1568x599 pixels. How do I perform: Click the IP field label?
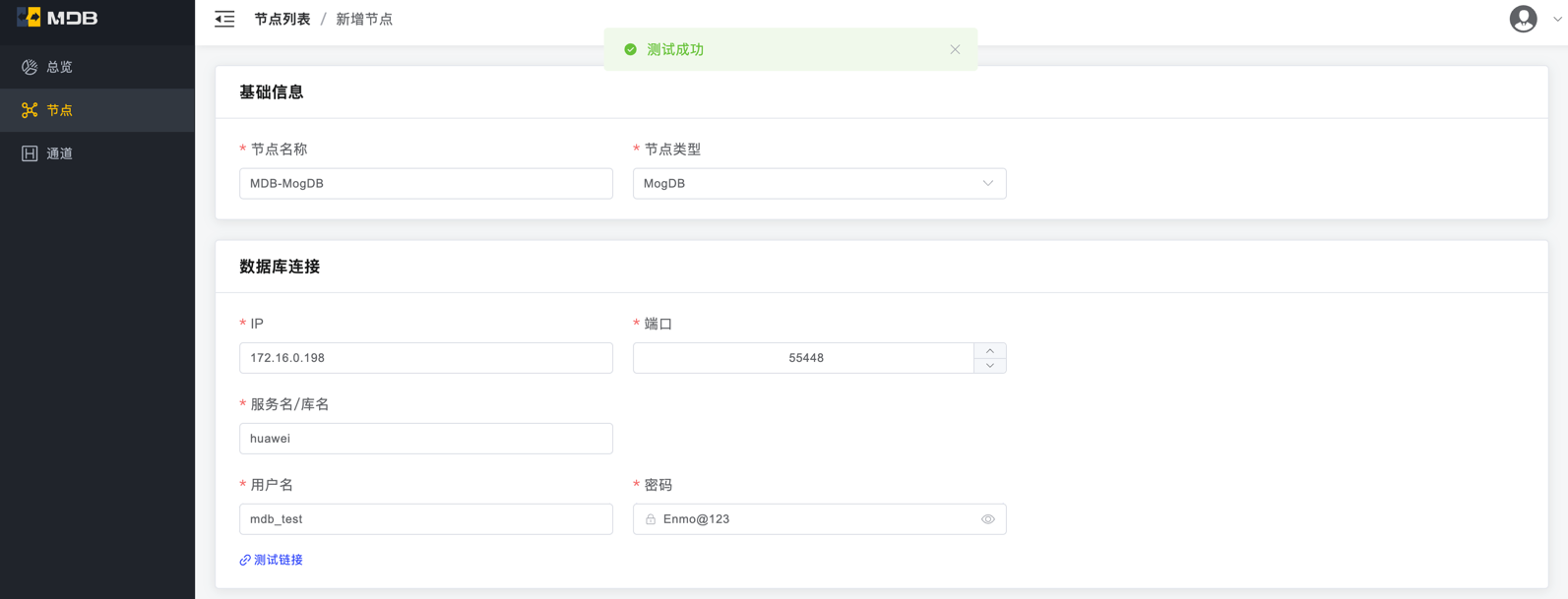point(257,324)
